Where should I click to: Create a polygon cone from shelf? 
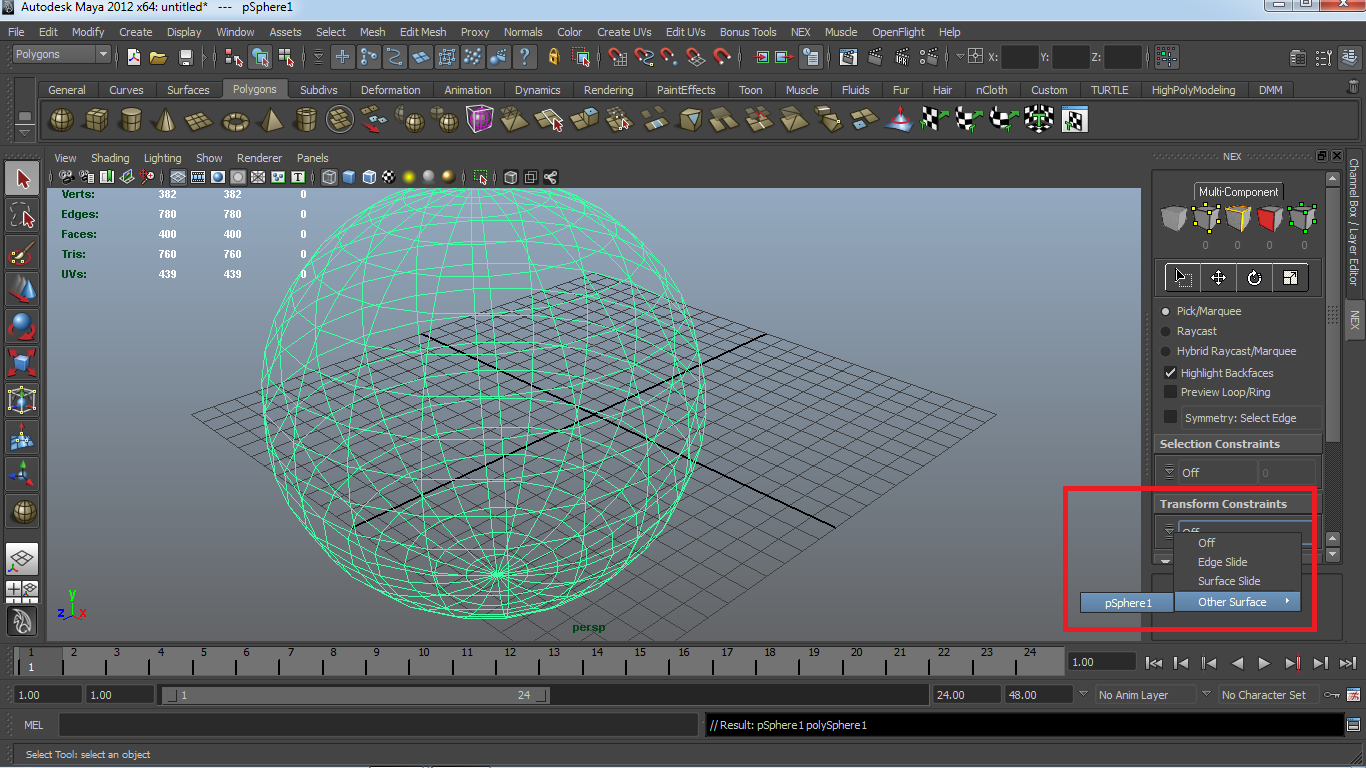coord(165,121)
